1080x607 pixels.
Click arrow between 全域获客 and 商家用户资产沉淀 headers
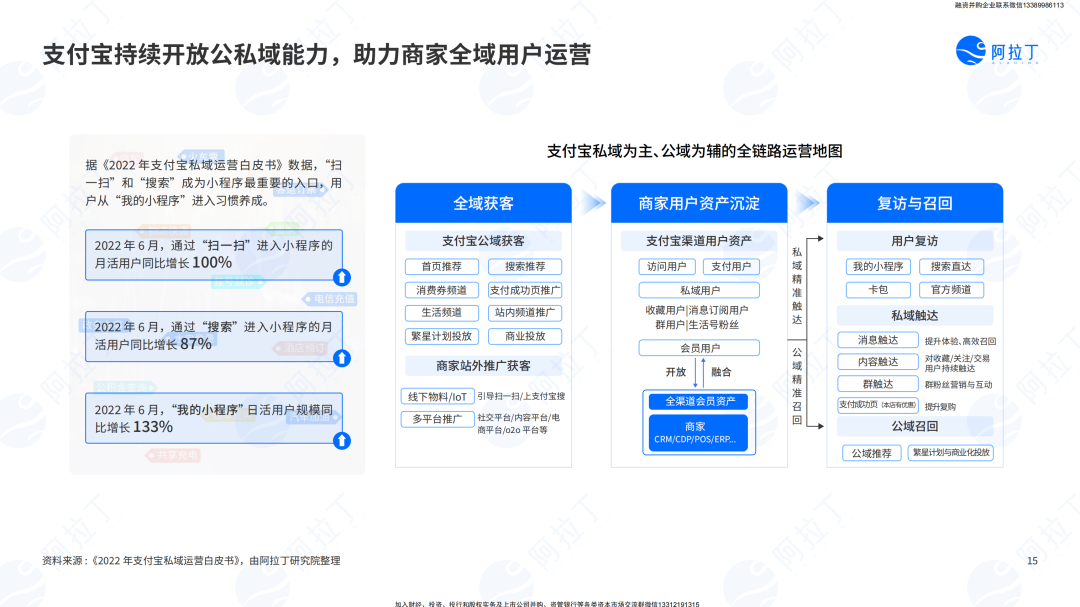(592, 203)
